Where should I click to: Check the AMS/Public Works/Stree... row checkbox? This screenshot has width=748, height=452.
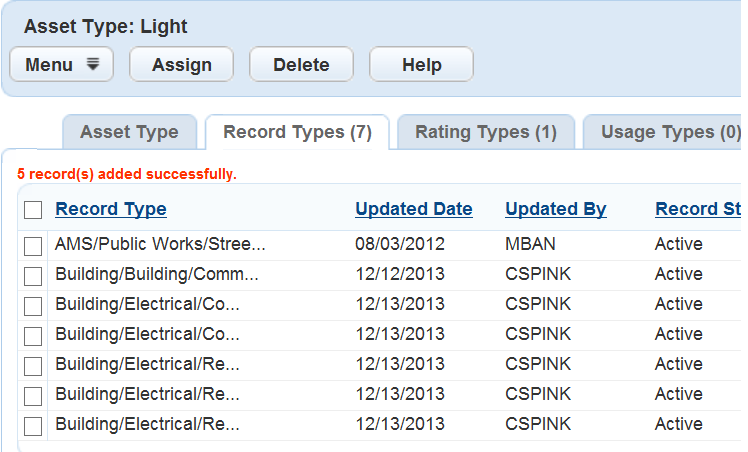tap(33, 245)
